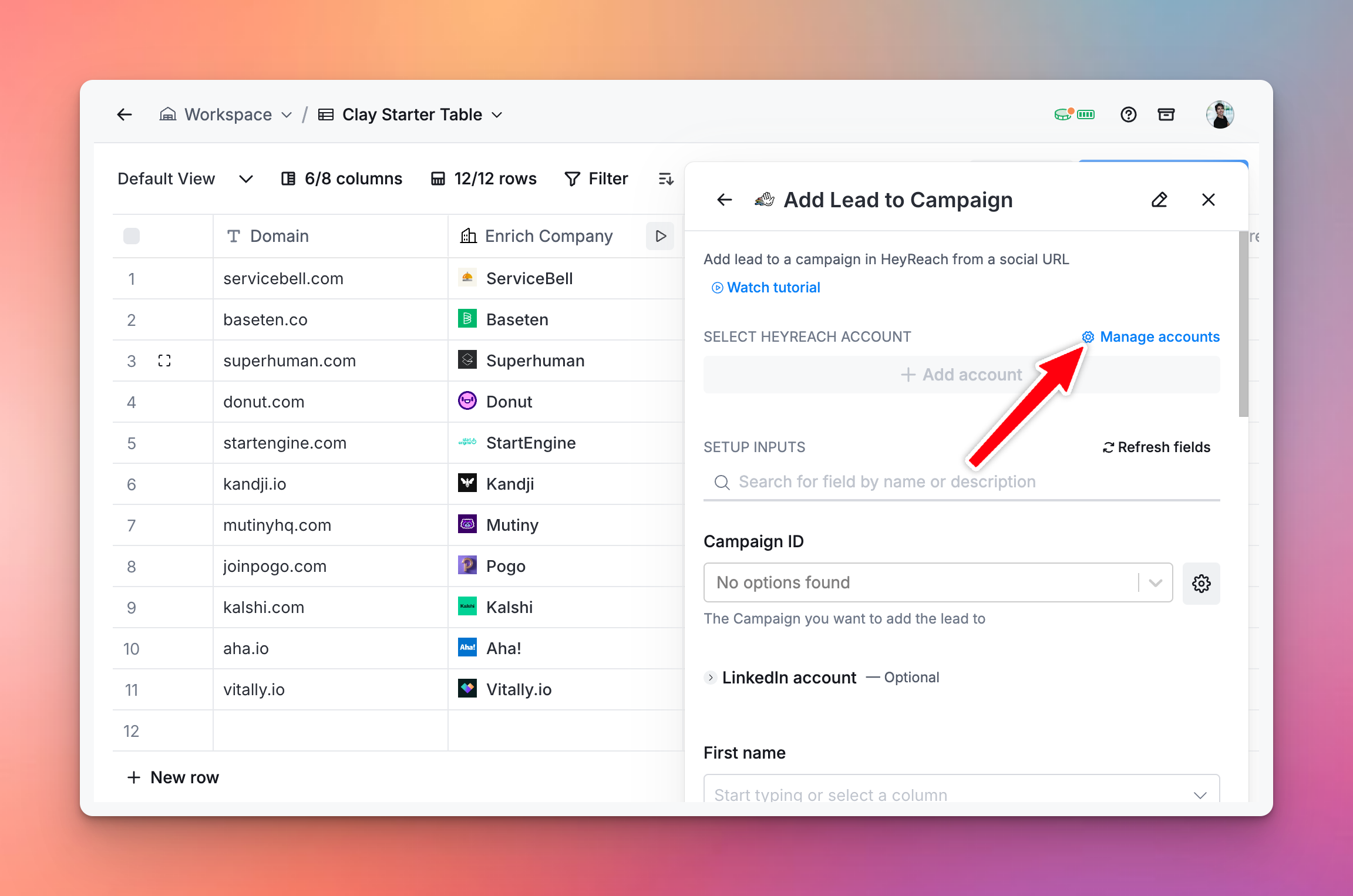
Task: Click the Superhuman company logo
Action: 467,360
